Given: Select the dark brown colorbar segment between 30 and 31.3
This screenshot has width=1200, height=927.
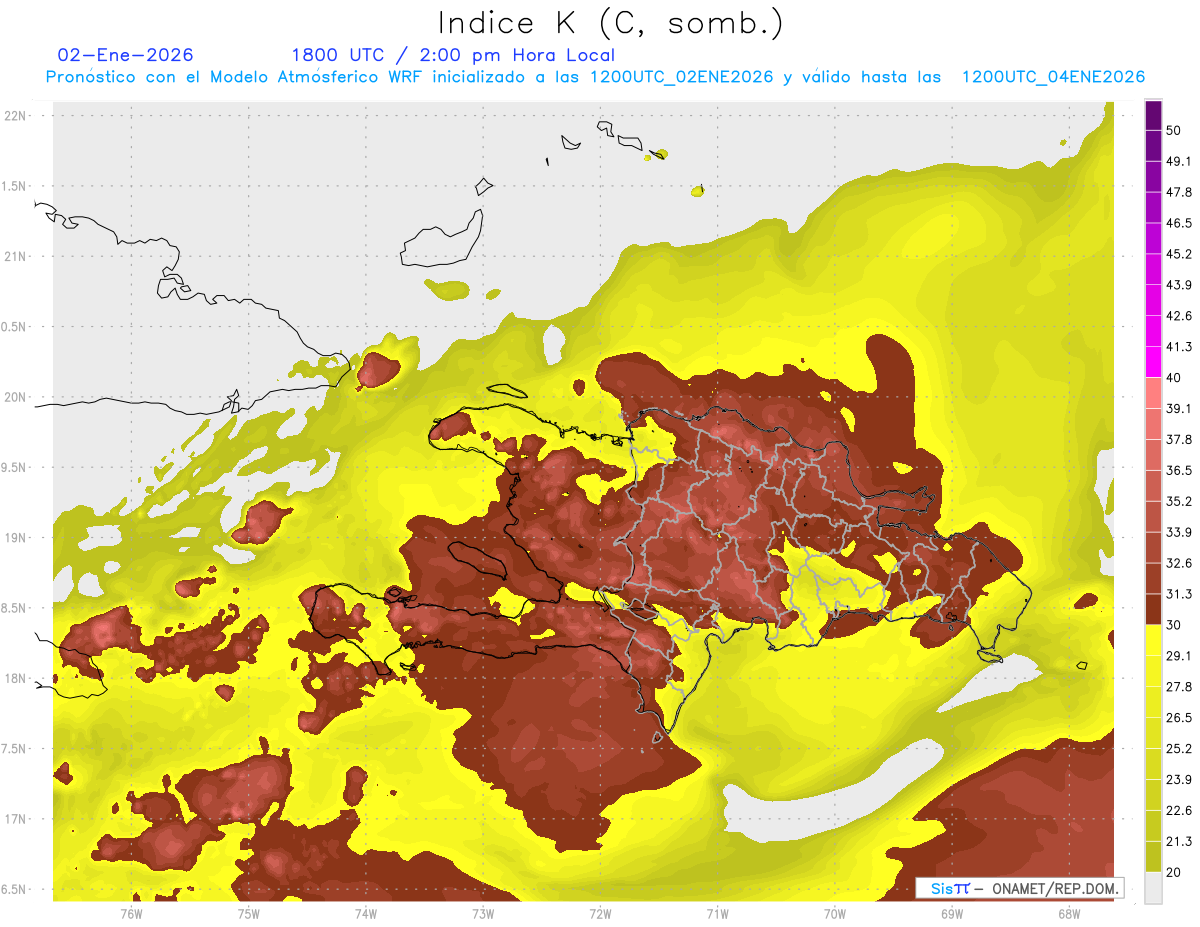Looking at the screenshot, I should [x=1154, y=609].
